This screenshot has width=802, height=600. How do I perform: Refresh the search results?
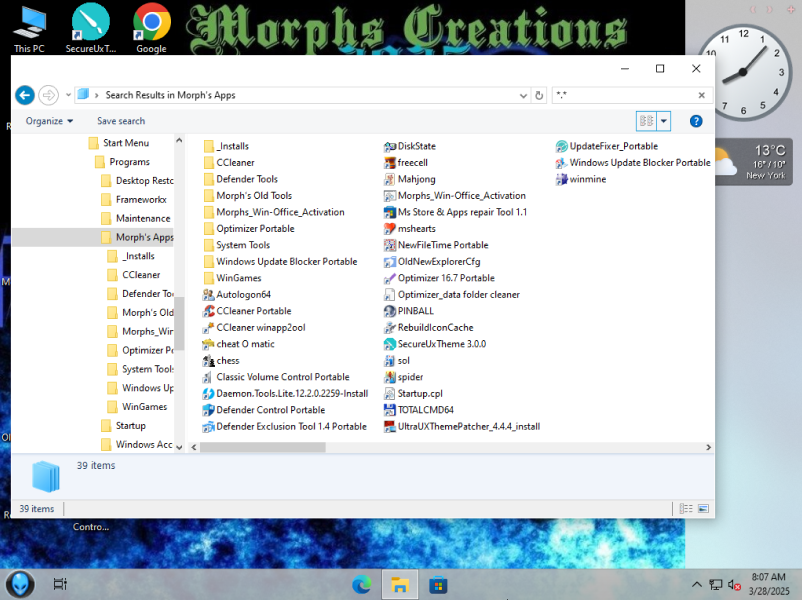[539, 95]
